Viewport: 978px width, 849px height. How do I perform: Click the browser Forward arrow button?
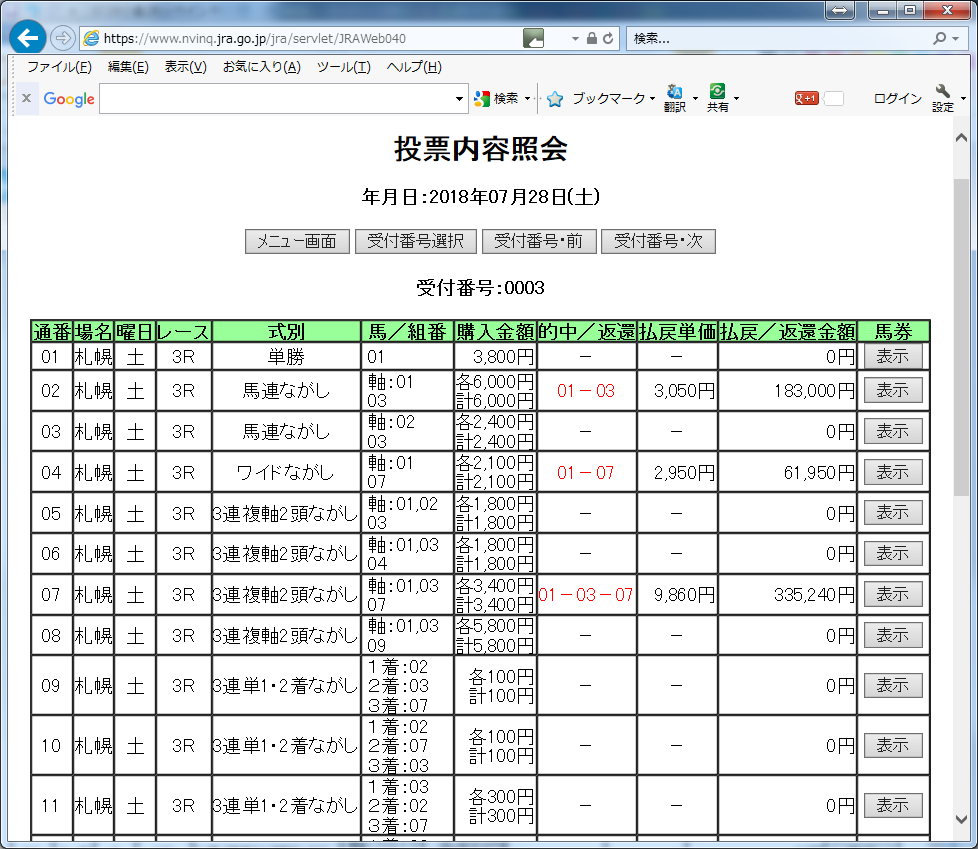click(62, 38)
